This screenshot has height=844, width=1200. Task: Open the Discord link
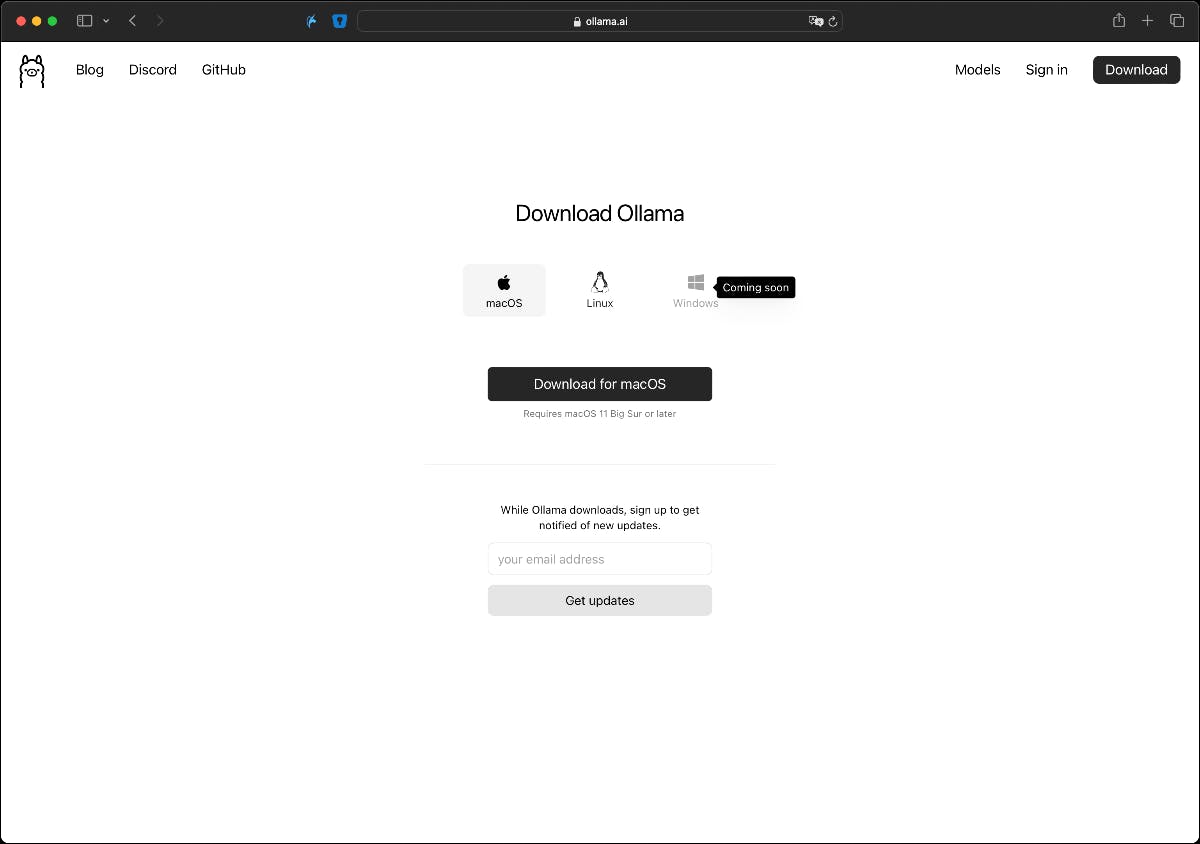(x=153, y=70)
